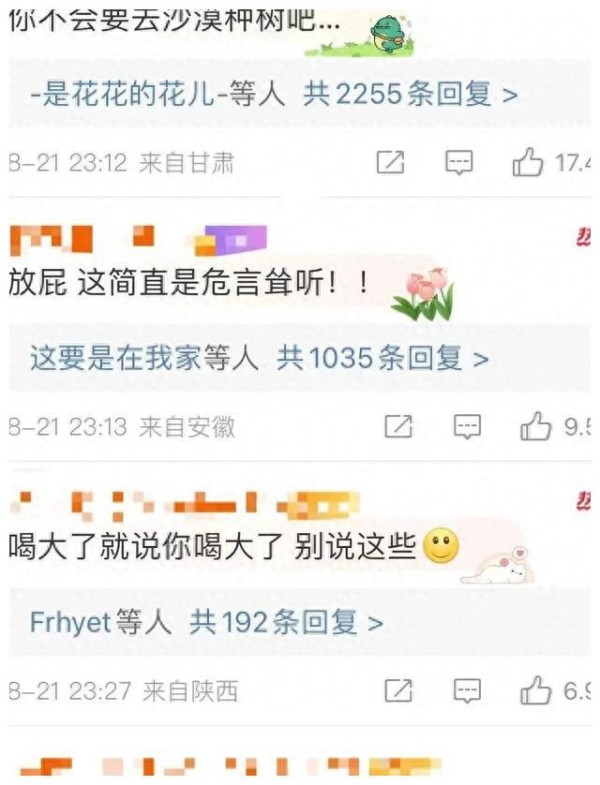Viewport: 600px width, 785px height.
Task: Expand the 2255 replies thread
Action: pos(411,94)
